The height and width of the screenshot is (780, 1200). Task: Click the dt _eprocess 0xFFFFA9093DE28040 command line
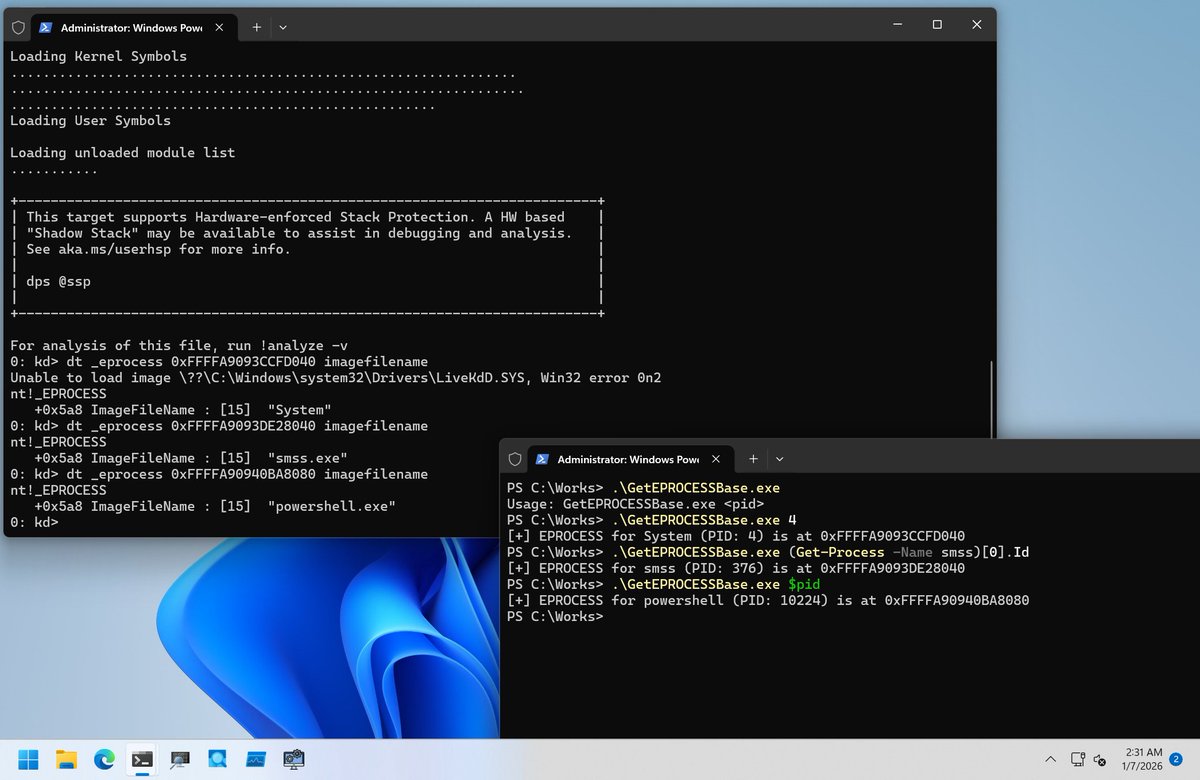(219, 426)
